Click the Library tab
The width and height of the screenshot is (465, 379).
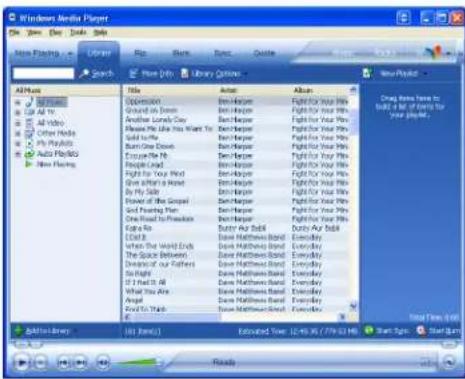tap(99, 53)
